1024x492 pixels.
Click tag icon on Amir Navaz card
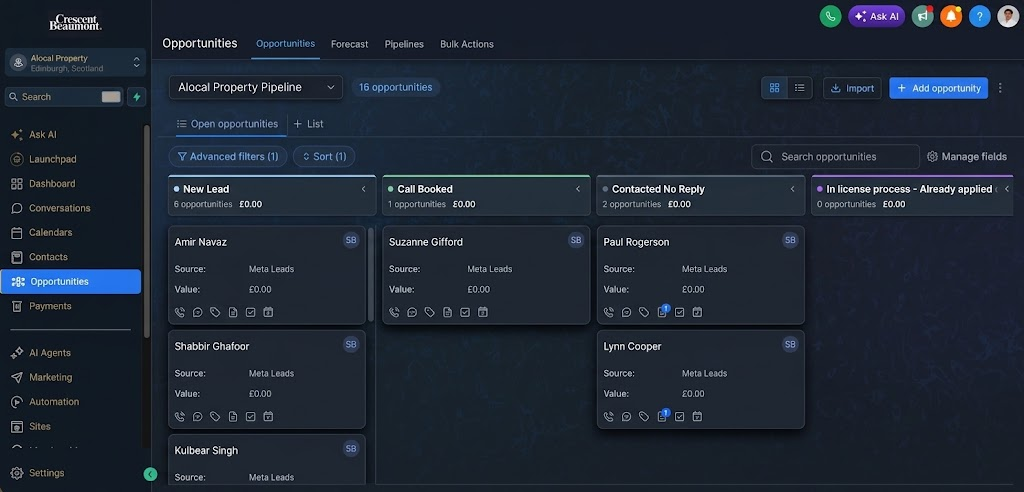[x=216, y=312]
